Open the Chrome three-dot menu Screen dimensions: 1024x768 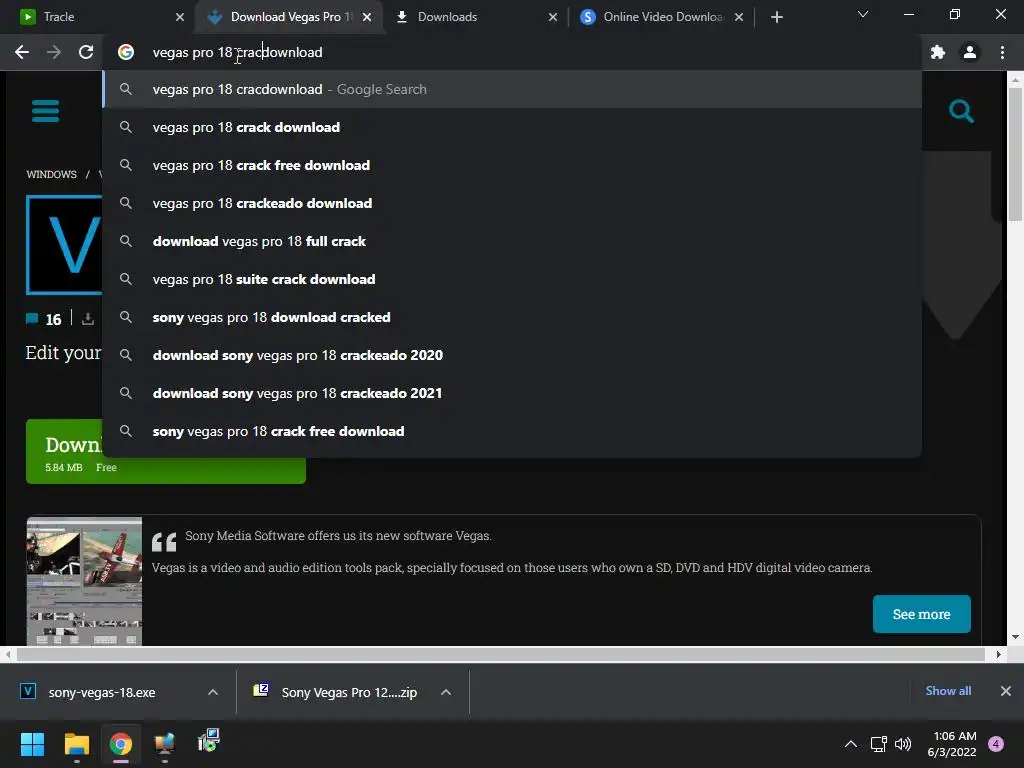[1002, 52]
